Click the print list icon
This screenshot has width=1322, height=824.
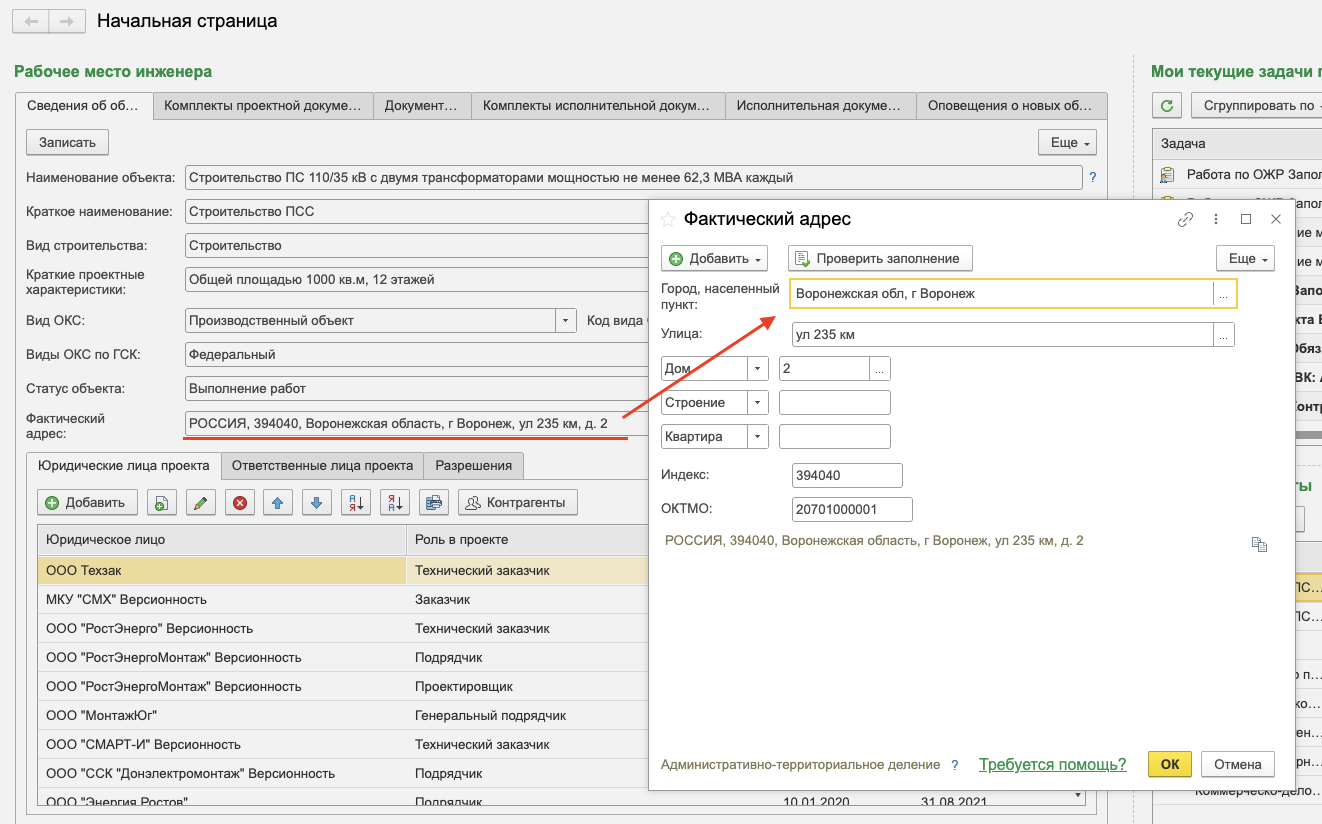coord(434,502)
